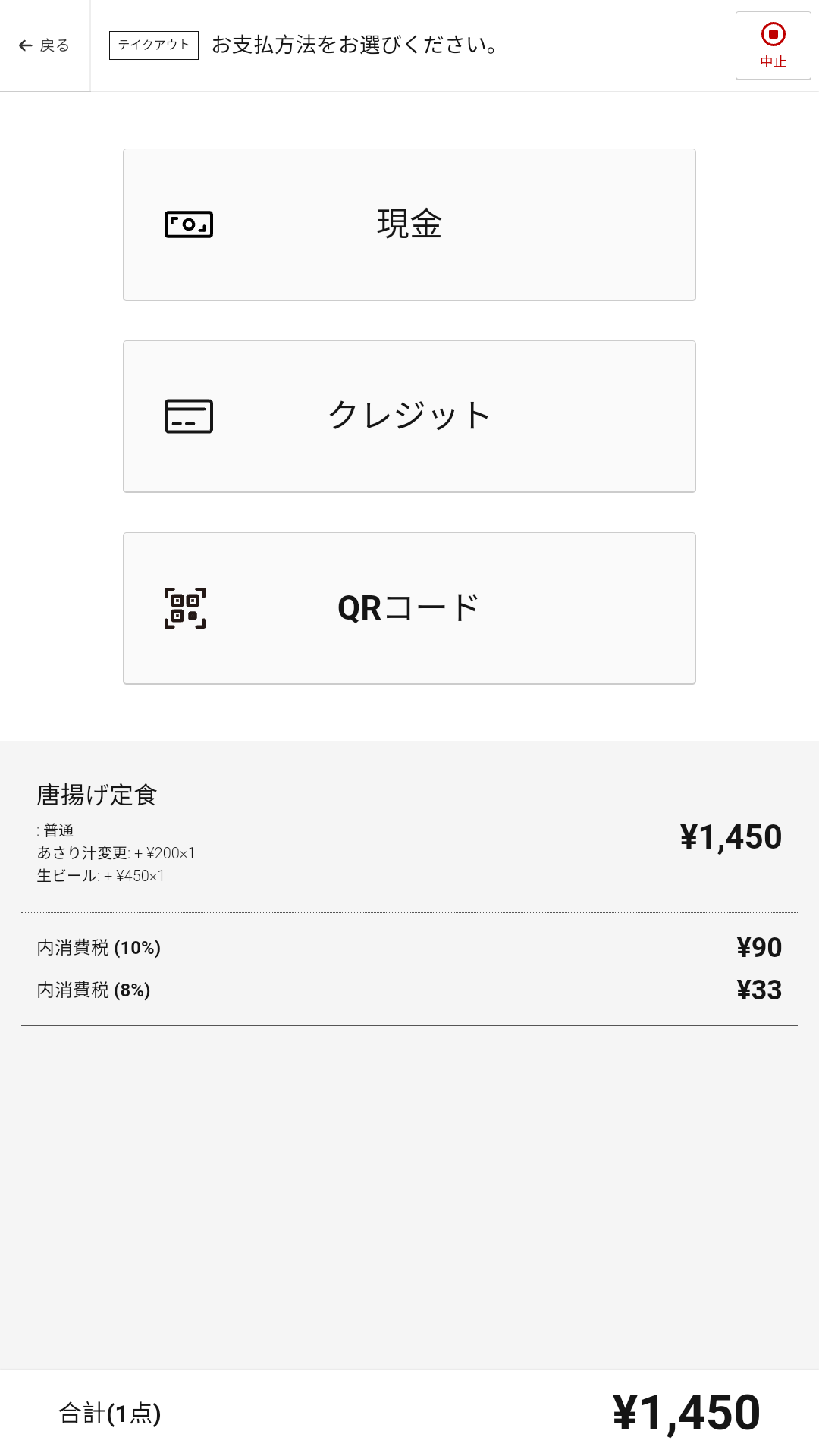
Task: Tap the 合計(1点) total label
Action: pos(110,1414)
